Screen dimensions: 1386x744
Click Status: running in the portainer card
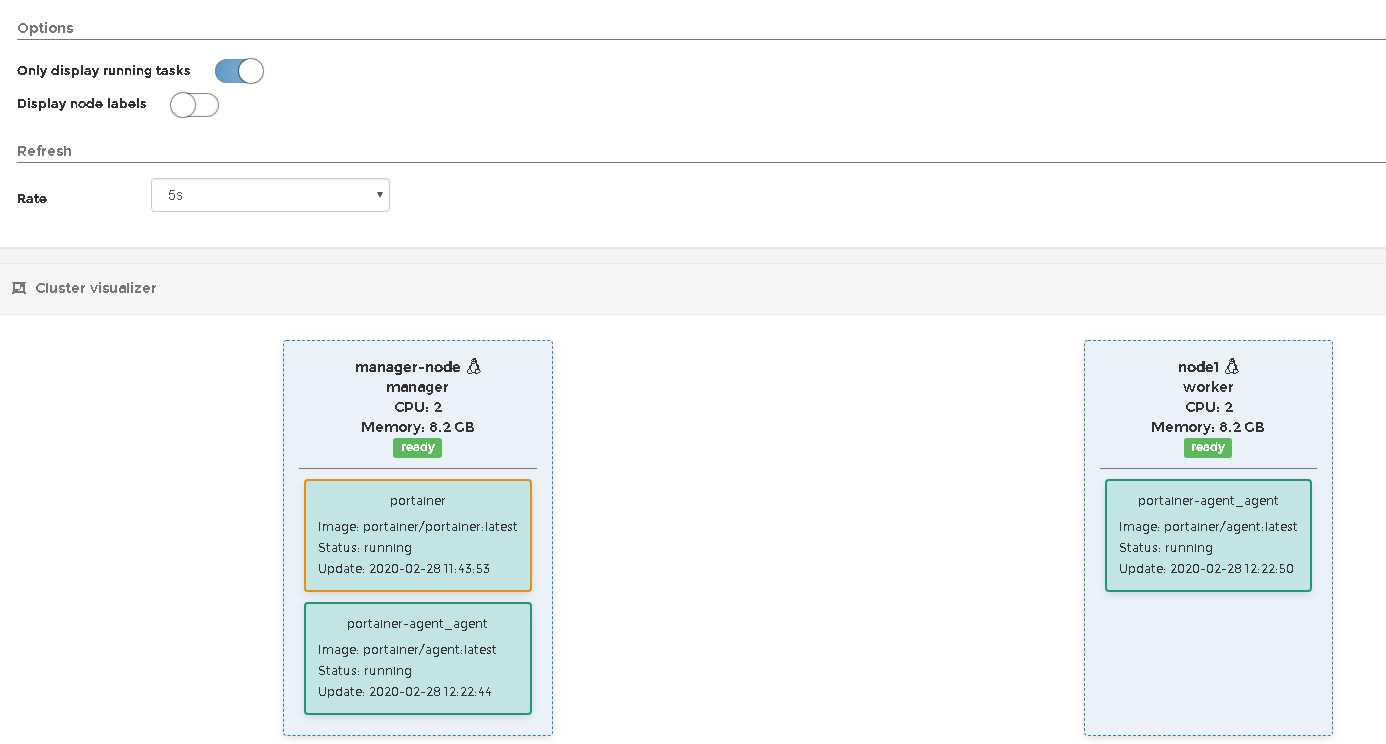365,548
